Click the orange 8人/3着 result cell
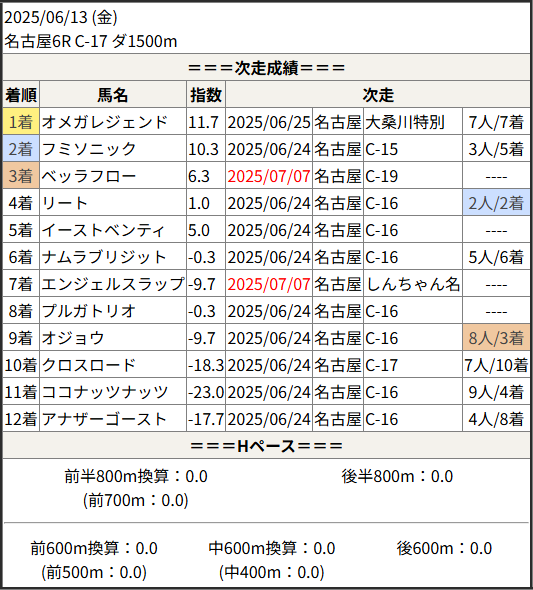533x590 pixels. coord(496,338)
